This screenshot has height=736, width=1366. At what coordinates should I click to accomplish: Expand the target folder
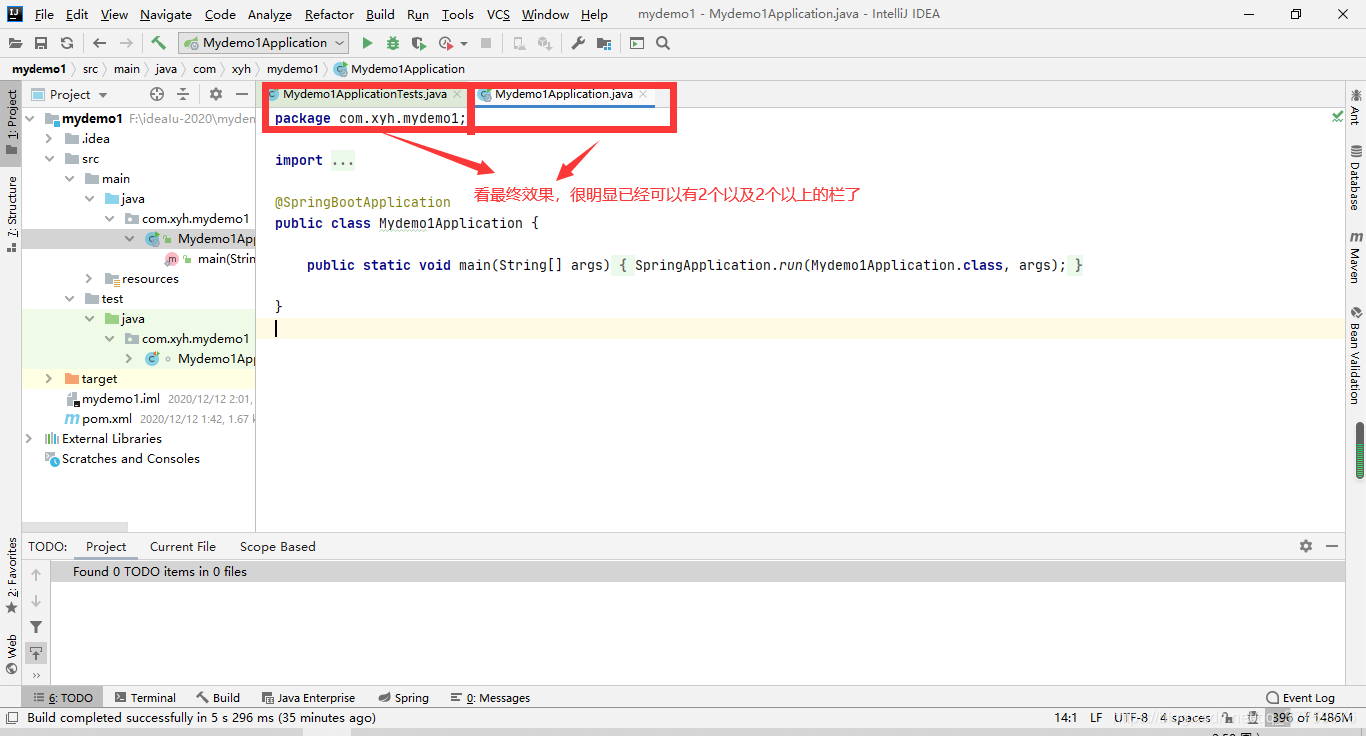49,379
